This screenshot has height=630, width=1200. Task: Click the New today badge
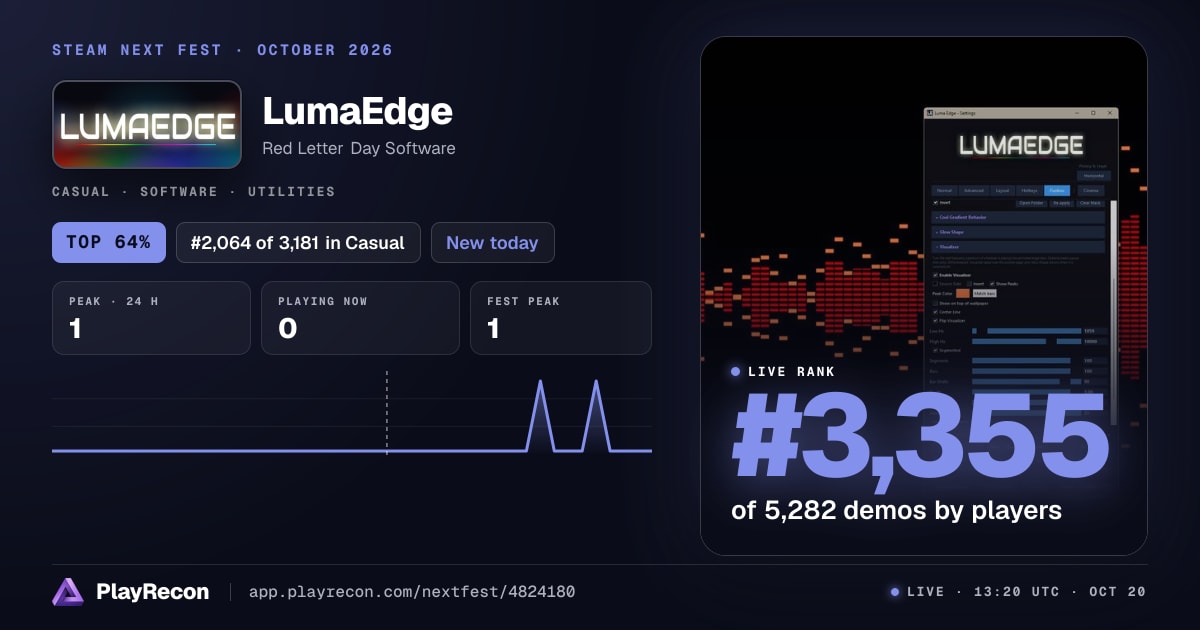pyautogui.click(x=492, y=242)
